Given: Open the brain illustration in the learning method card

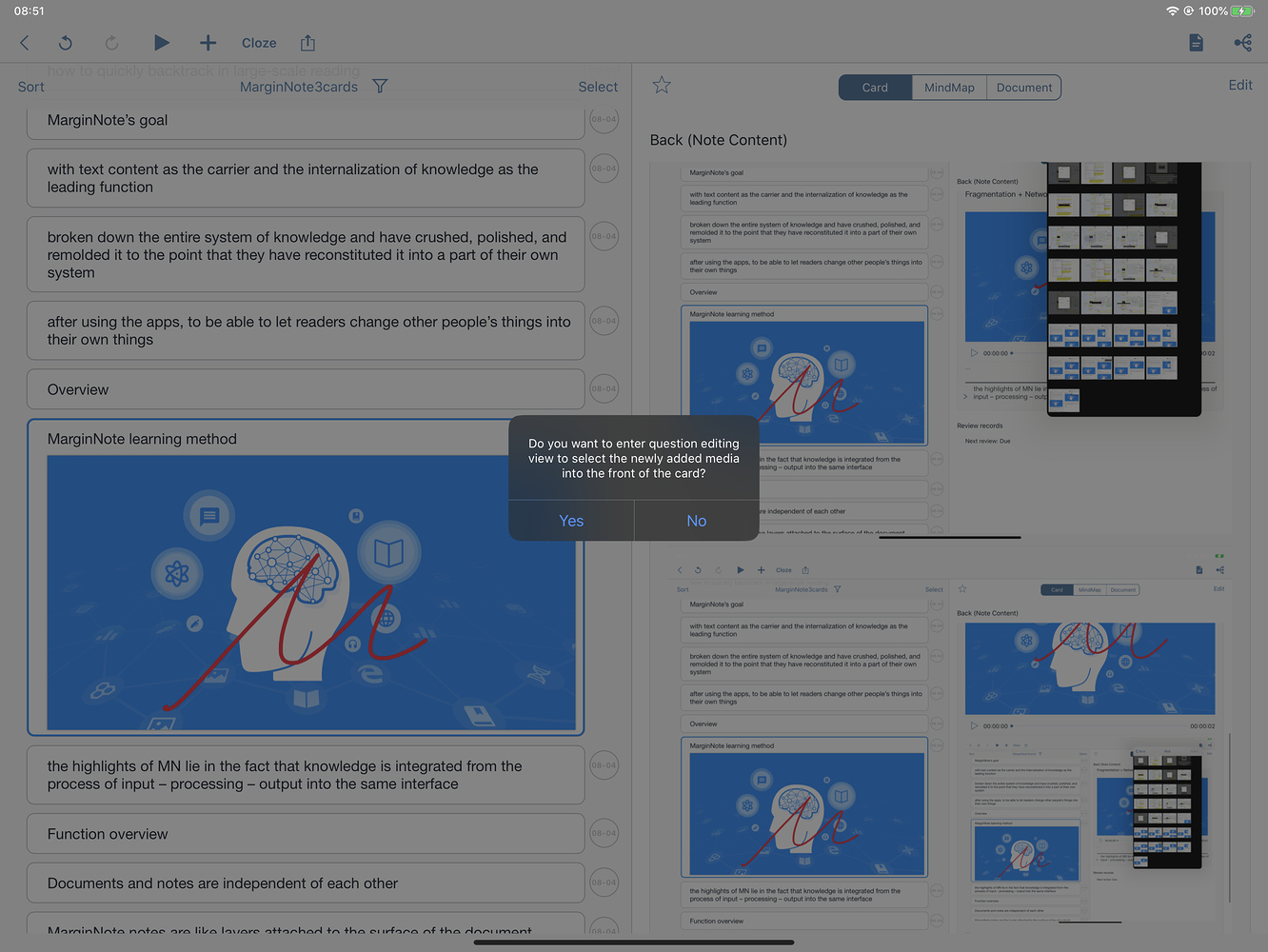Looking at the screenshot, I should (311, 593).
